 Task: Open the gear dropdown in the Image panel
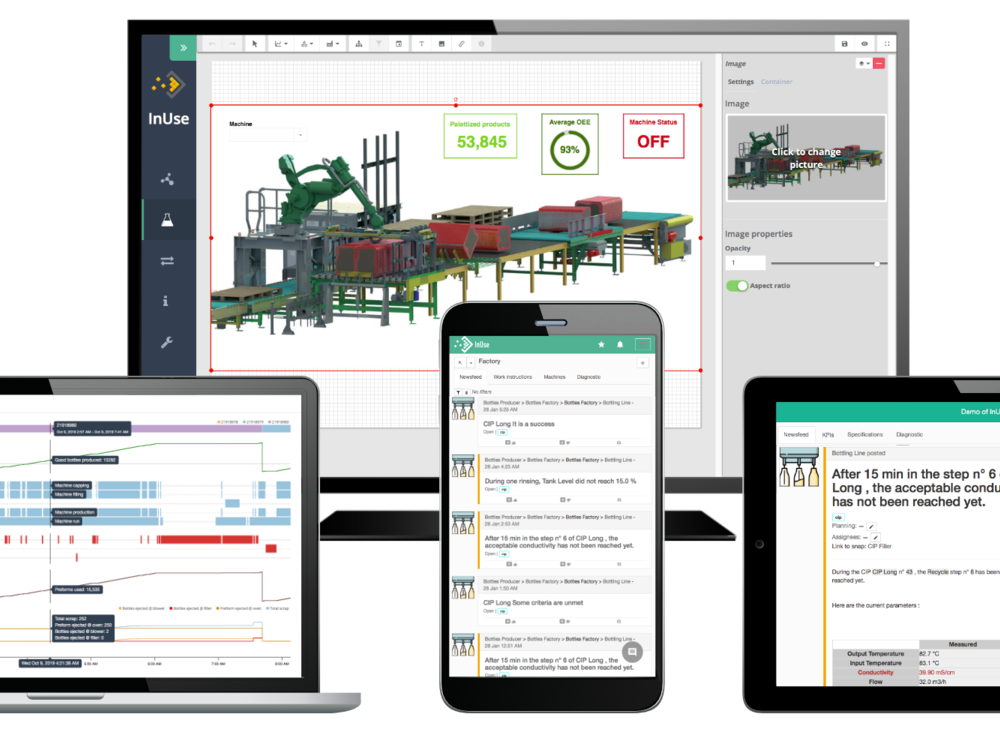pyautogui.click(x=864, y=64)
